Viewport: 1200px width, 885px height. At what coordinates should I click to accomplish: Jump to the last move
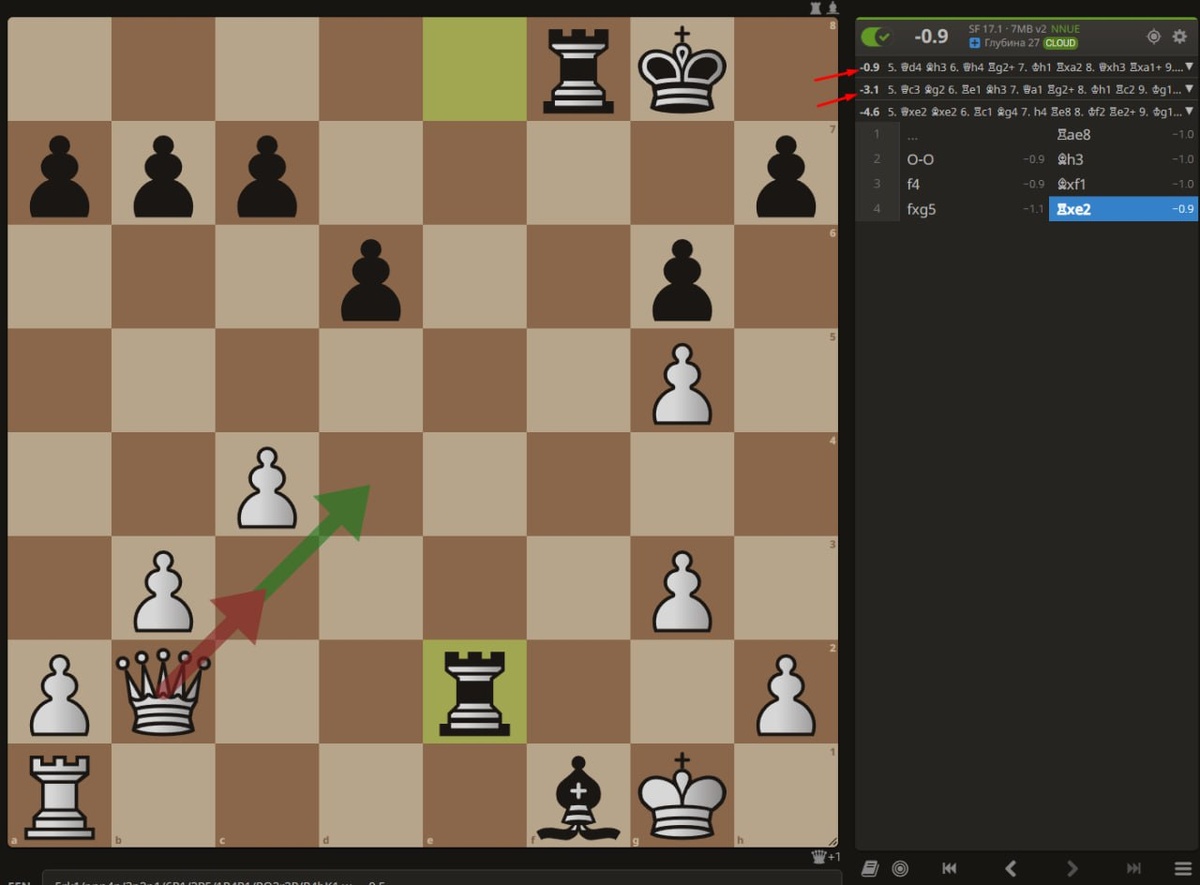coord(1134,869)
